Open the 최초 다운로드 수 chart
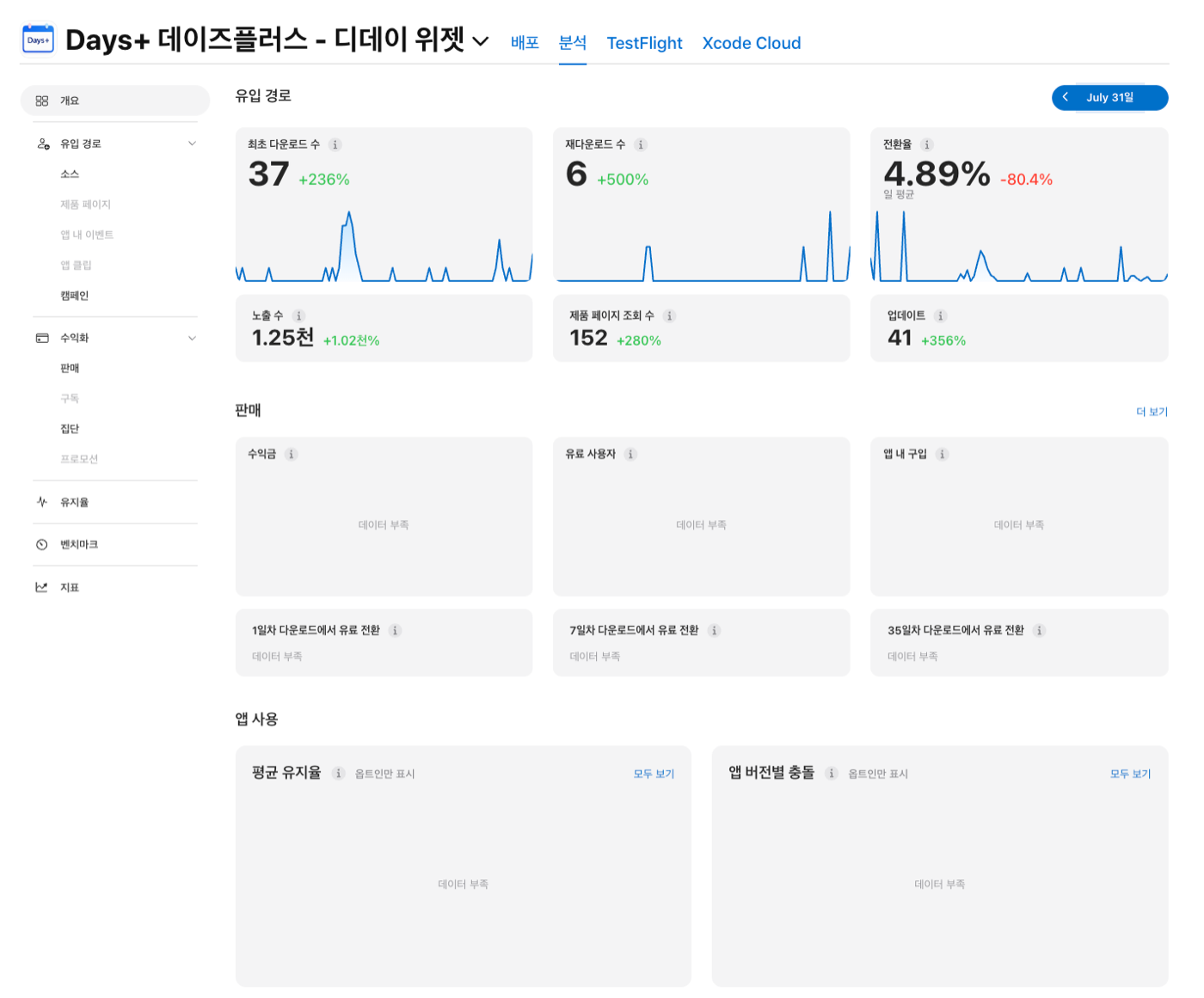Screen dimensions: 1204x998 384,246
